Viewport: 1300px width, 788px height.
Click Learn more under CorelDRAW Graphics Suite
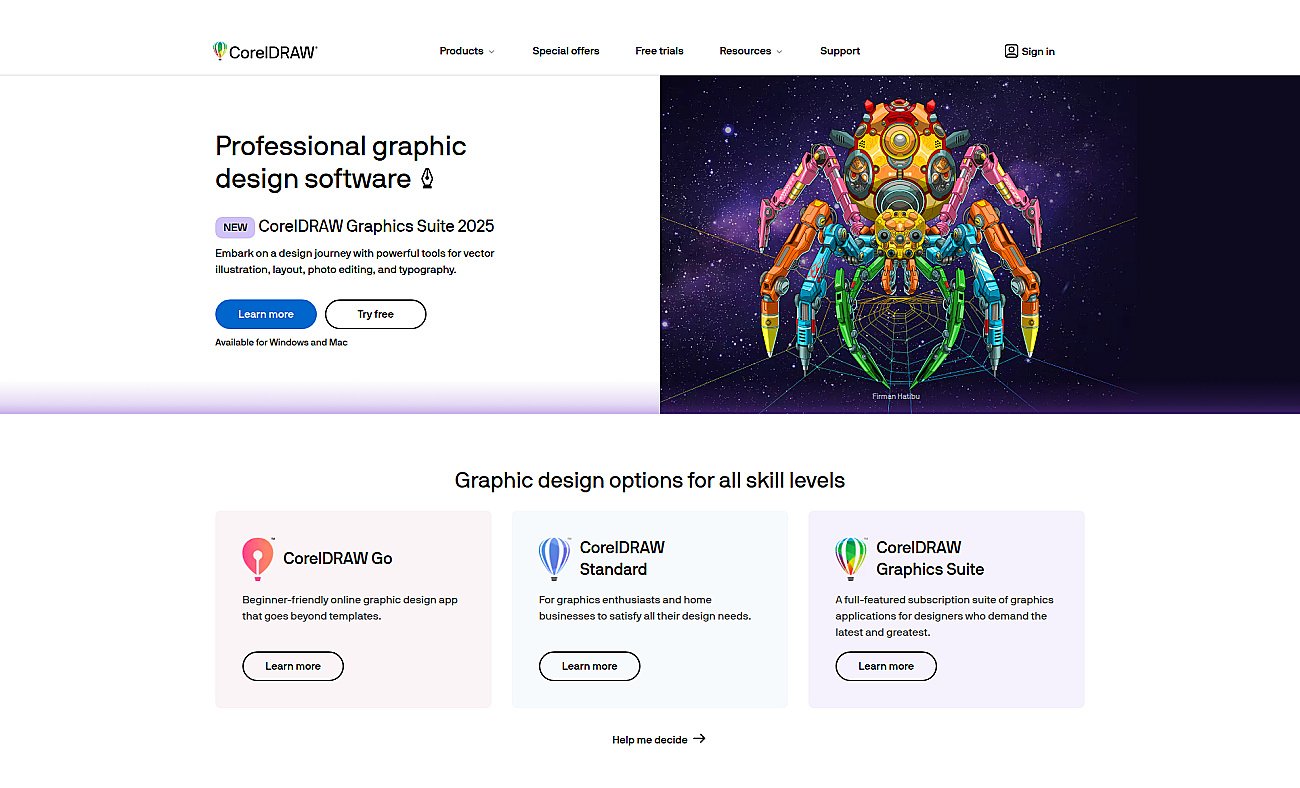(x=886, y=666)
